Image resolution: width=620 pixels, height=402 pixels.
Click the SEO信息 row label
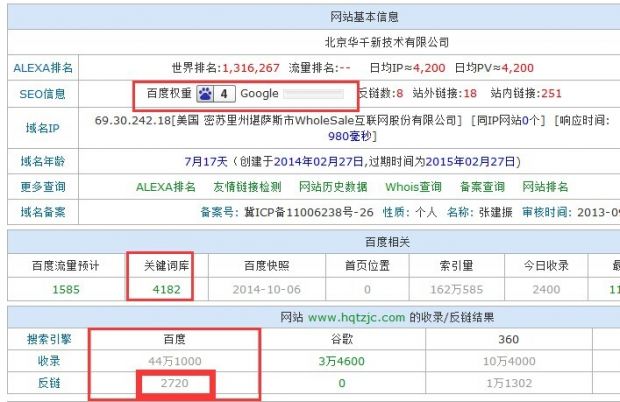point(42,94)
